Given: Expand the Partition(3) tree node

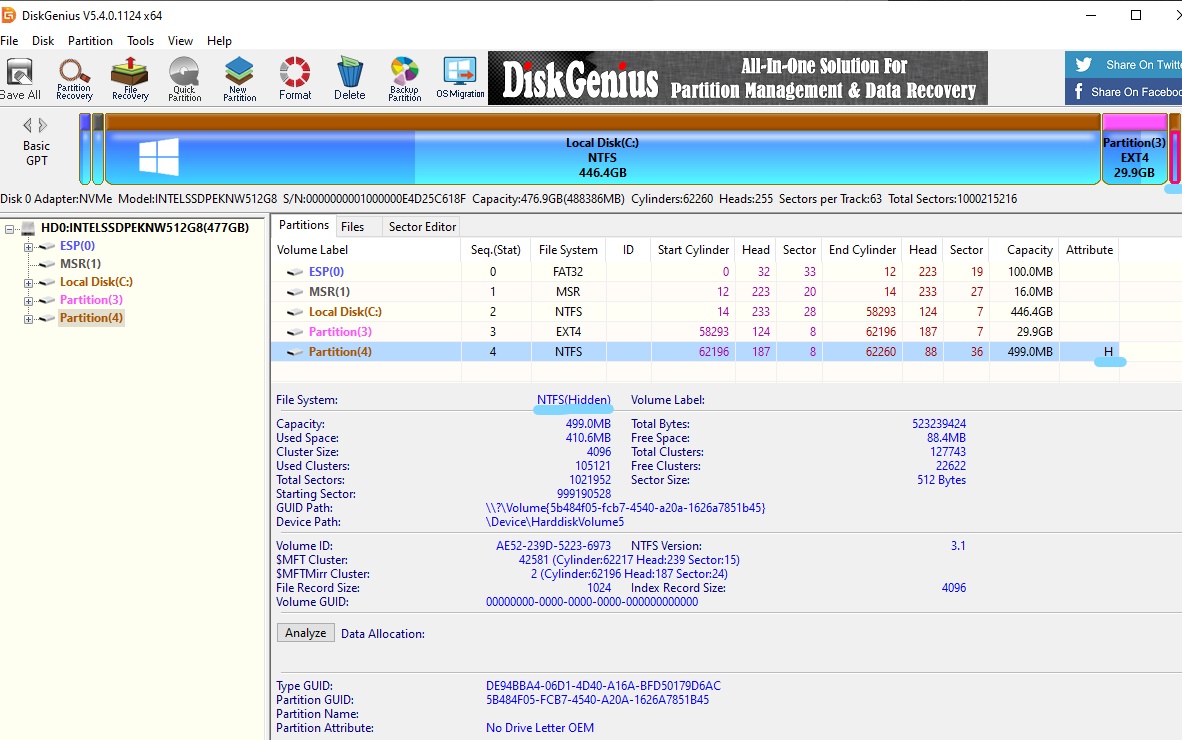Looking at the screenshot, I should point(28,301).
